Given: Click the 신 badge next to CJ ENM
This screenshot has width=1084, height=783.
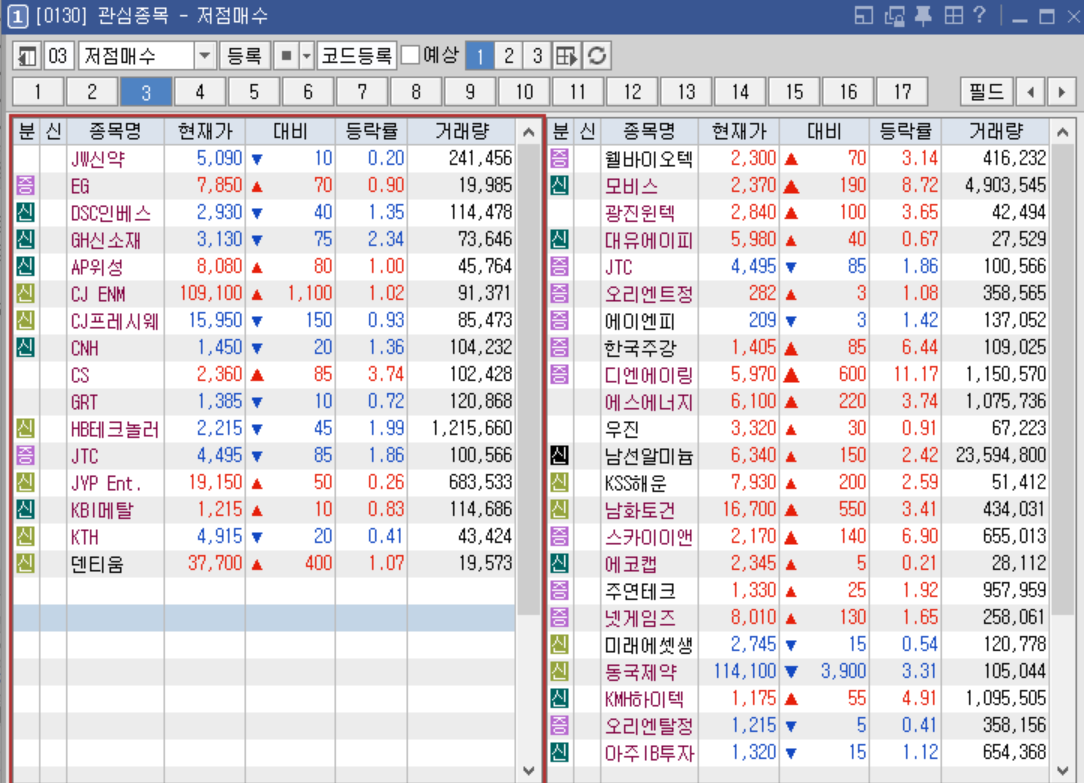Looking at the screenshot, I should click(26, 294).
